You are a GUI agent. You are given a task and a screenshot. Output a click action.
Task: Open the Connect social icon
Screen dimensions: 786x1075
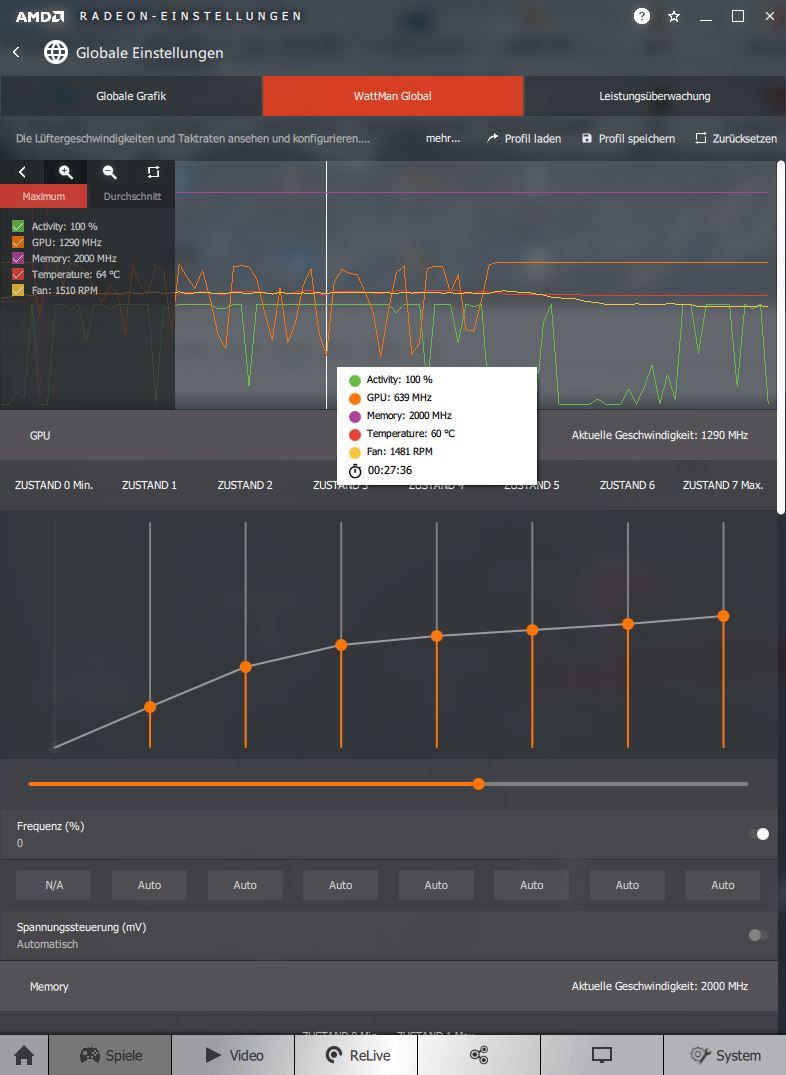click(x=479, y=1055)
